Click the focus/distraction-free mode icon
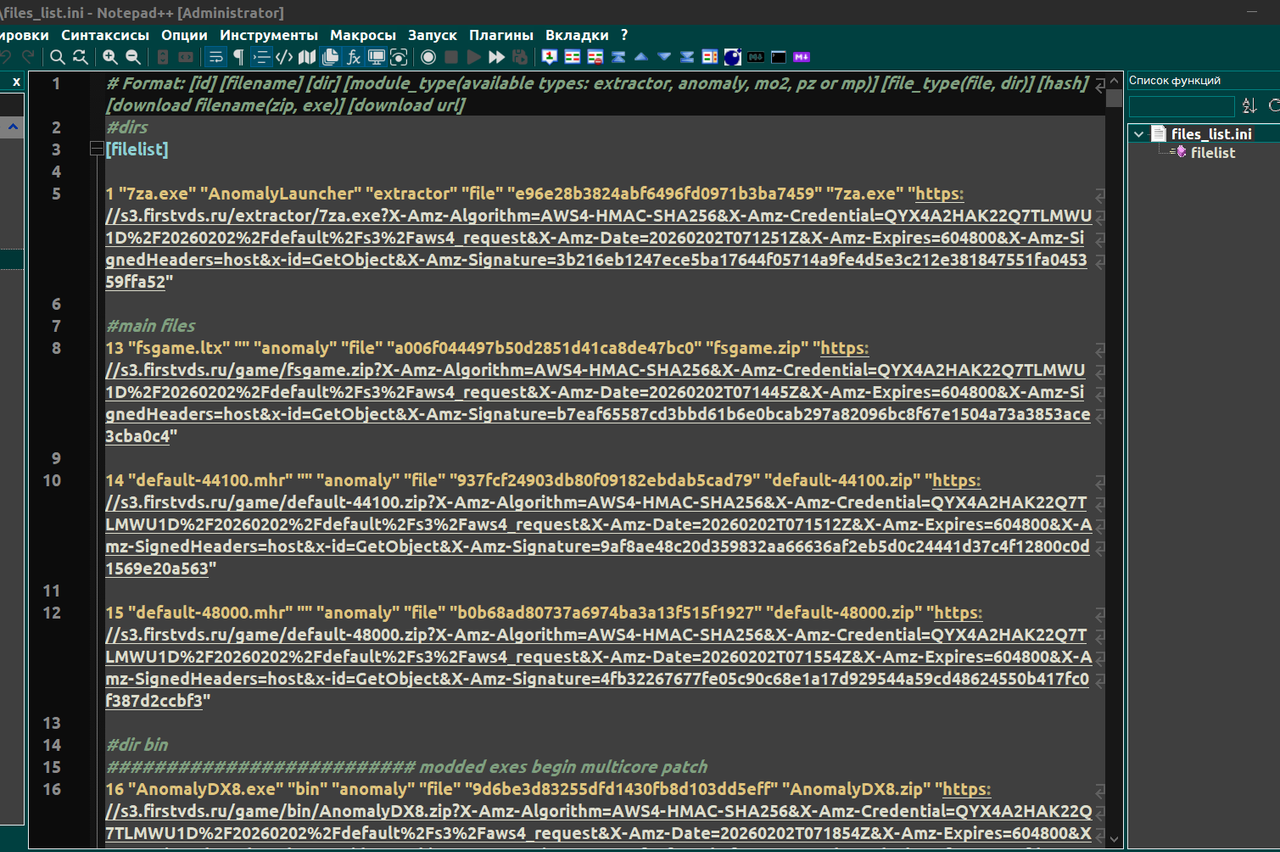 (x=399, y=57)
